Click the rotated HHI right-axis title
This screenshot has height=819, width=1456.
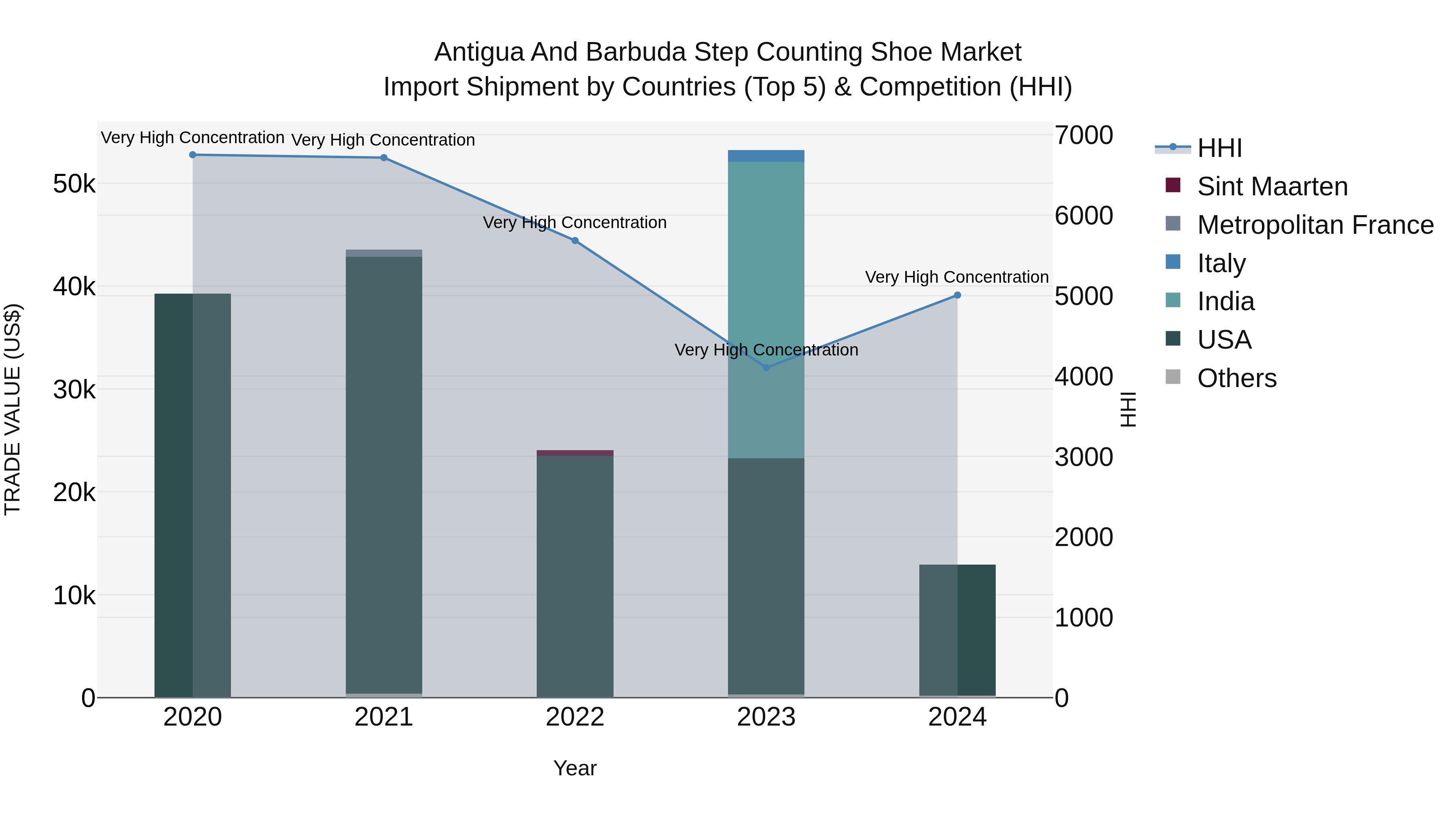tap(1128, 409)
